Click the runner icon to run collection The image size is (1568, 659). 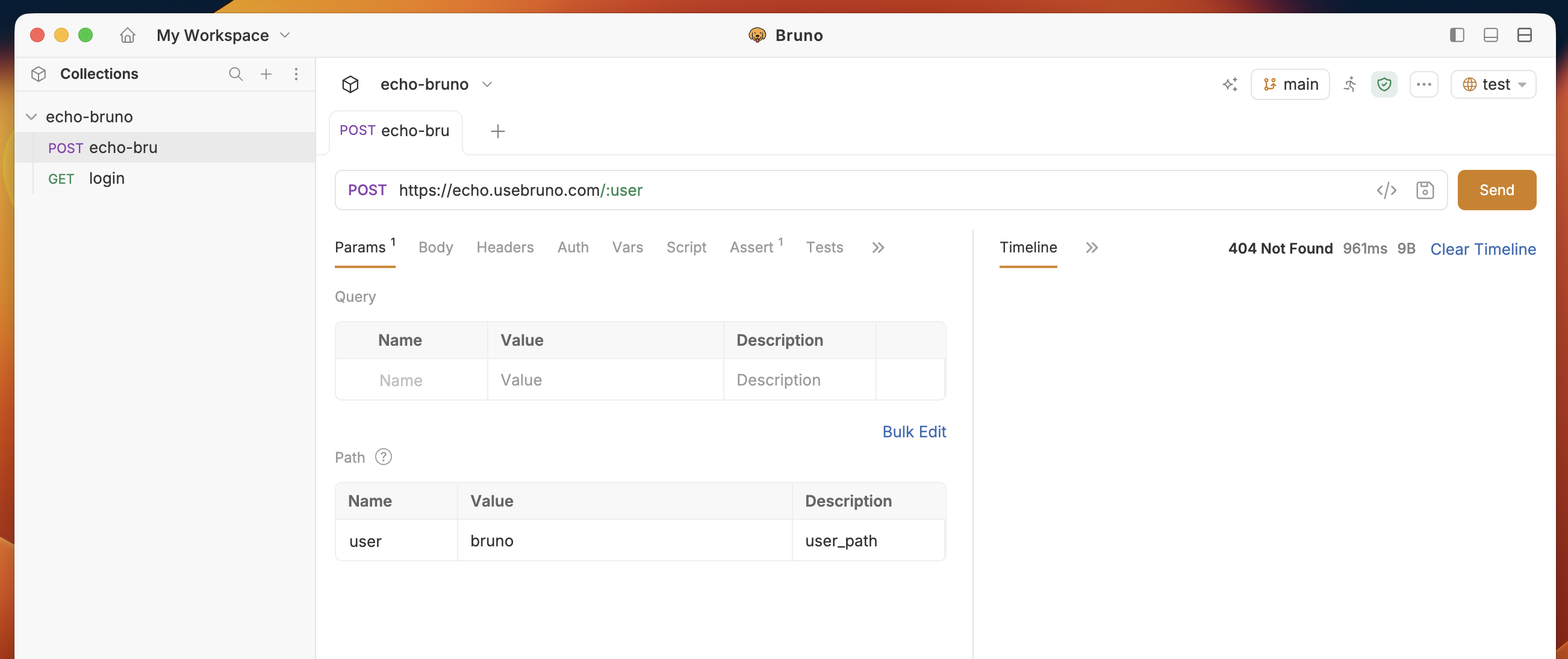[1350, 84]
